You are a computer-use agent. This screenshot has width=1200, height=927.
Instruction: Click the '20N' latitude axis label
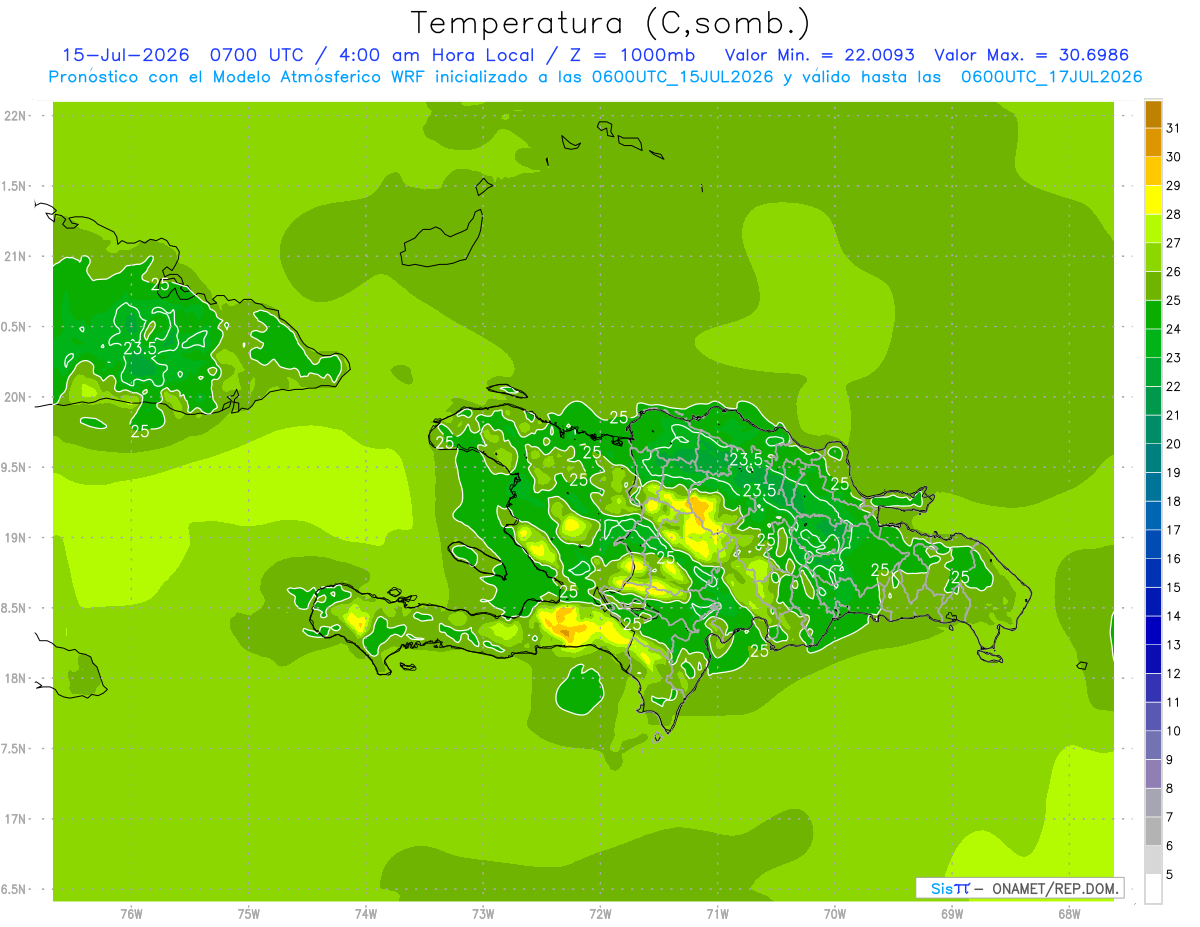pyautogui.click(x=15, y=397)
